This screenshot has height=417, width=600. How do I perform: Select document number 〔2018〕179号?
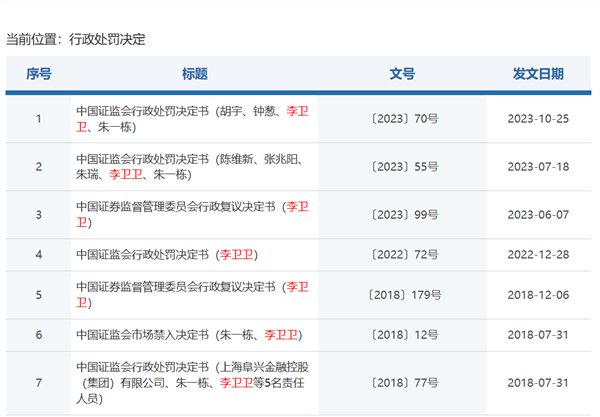click(404, 295)
